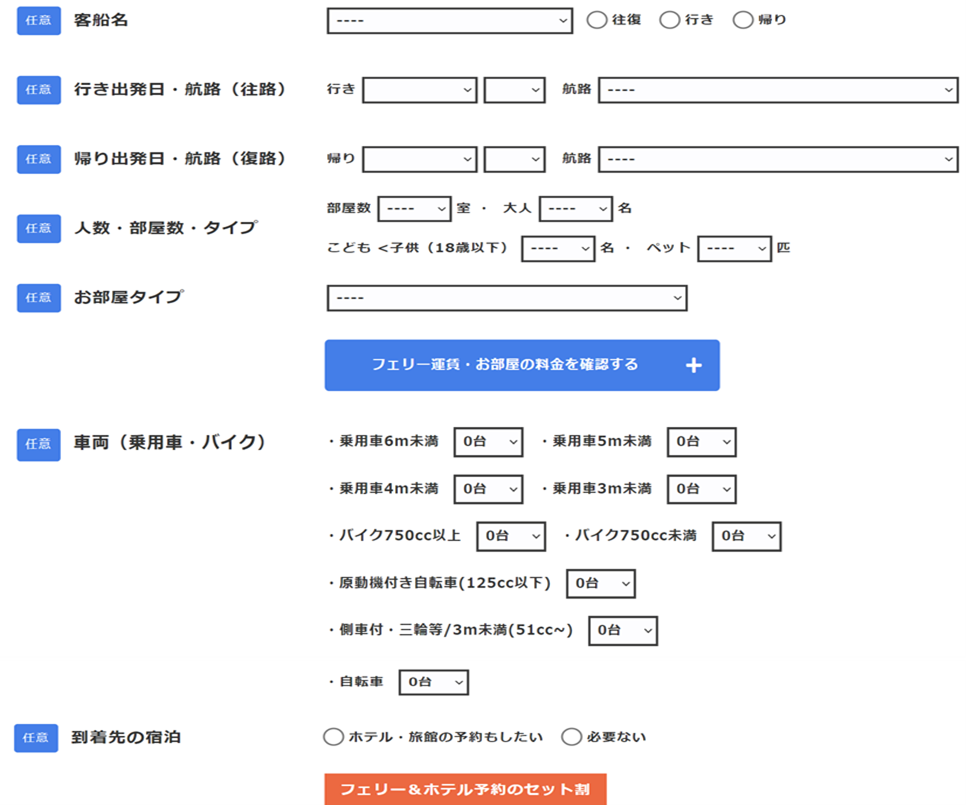The image size is (966, 805).
Task: Set count for 自転車 bicycles
Action: [x=434, y=682]
